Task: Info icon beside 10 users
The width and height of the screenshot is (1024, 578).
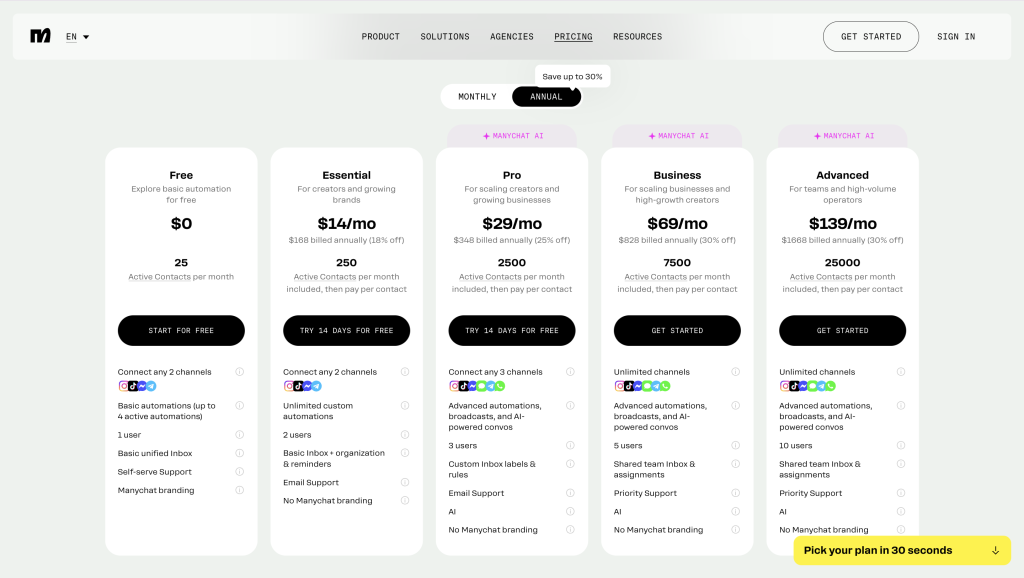Action: [x=901, y=445]
